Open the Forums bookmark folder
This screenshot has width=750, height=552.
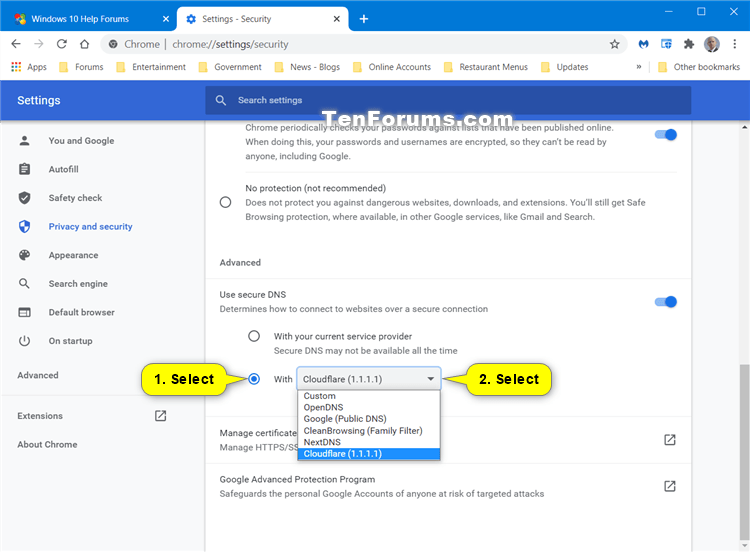[81, 67]
